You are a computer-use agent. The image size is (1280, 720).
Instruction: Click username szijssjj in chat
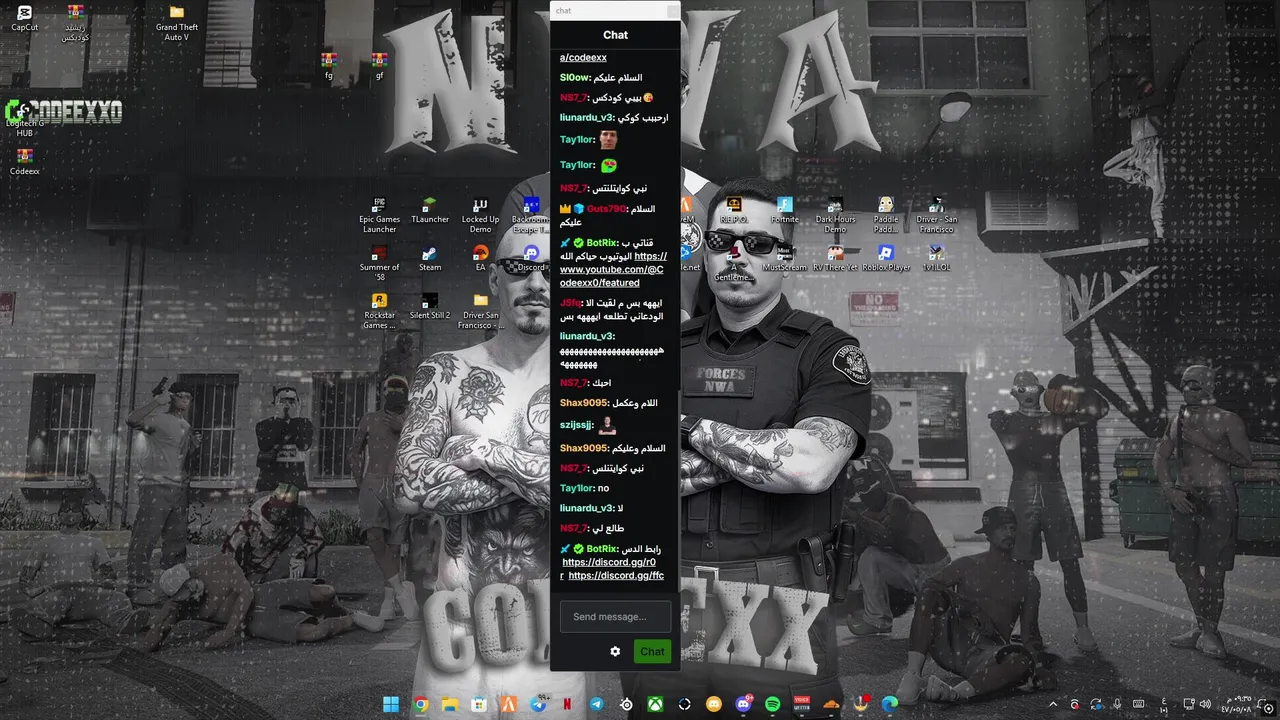coord(576,425)
